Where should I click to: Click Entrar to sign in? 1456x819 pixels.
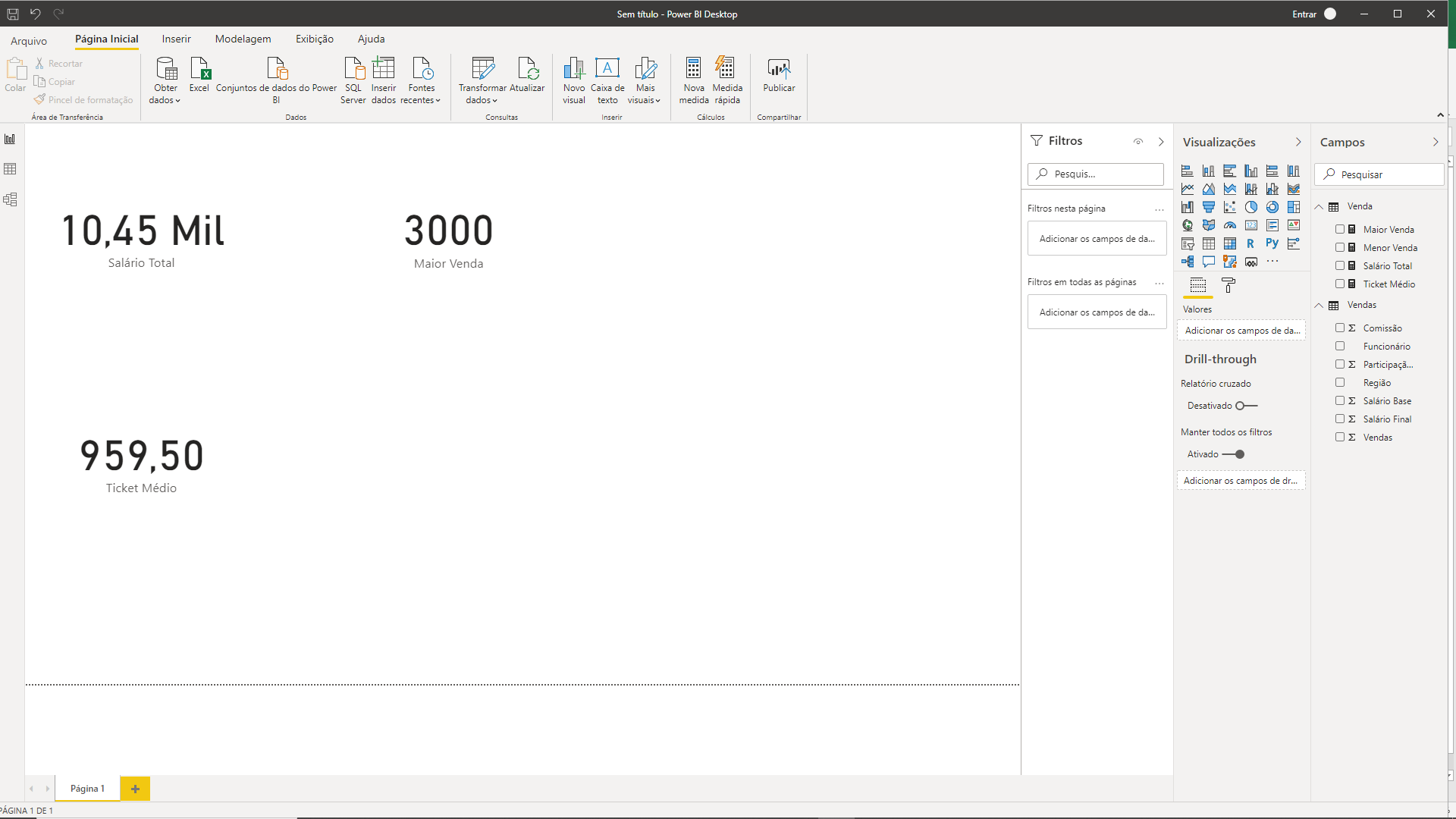(1304, 14)
